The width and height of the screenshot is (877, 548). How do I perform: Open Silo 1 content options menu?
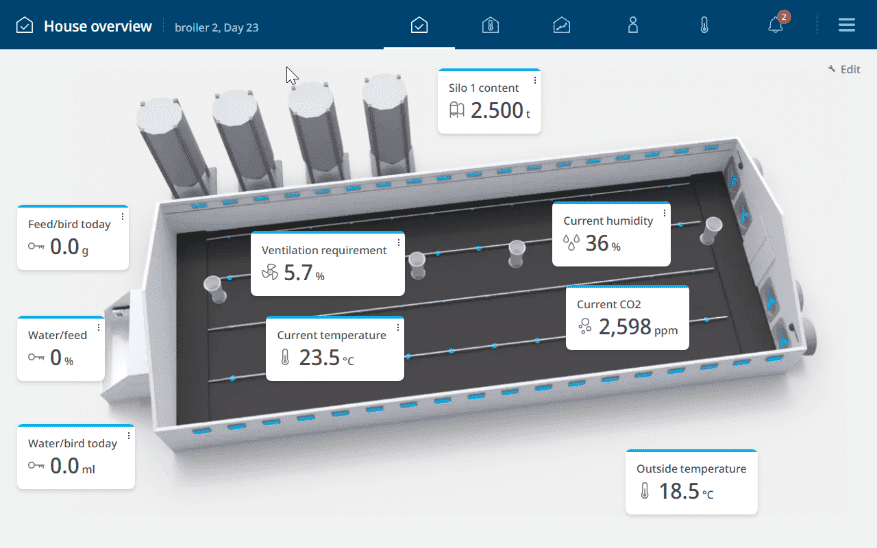click(x=535, y=81)
